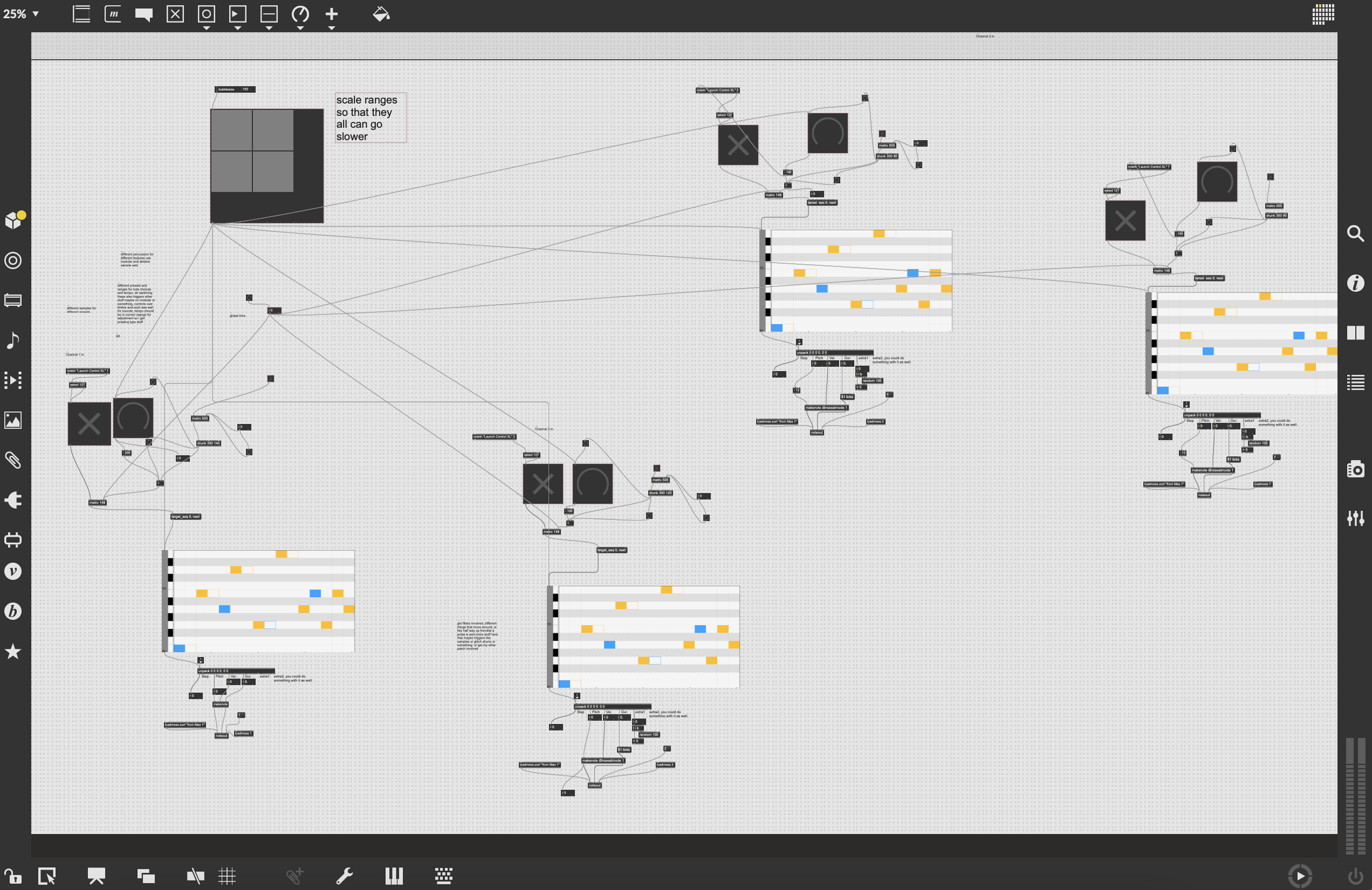
Task: Toggle the grid display in bottom toolbar
Action: coord(227,876)
